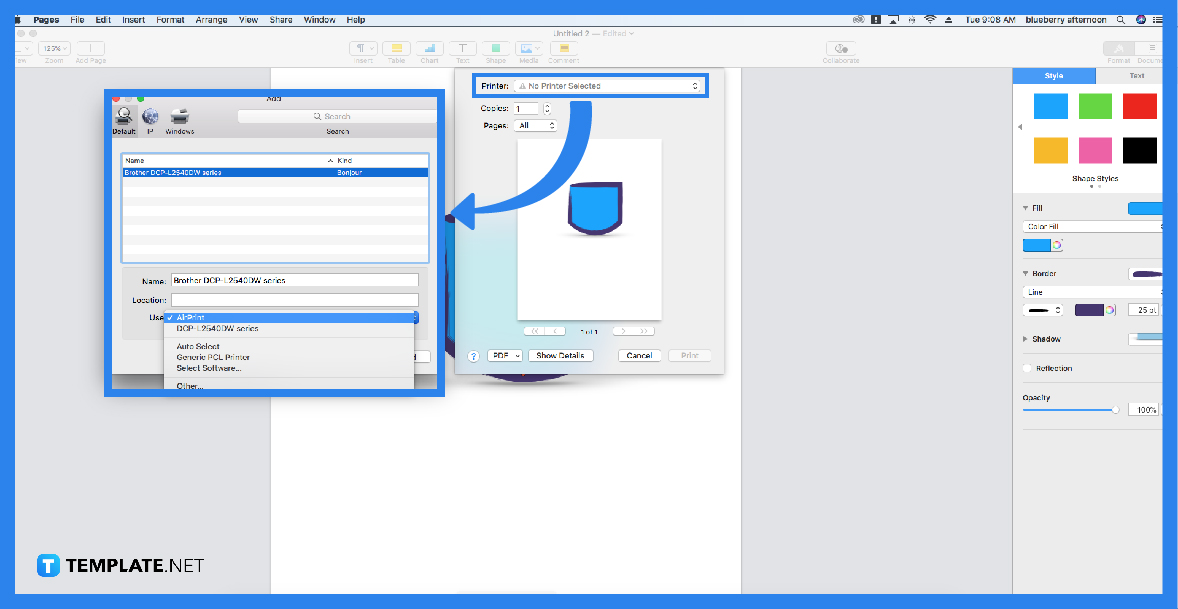Select Brother DCP-L2540DW series printer row
1178x609 pixels.
pyautogui.click(x=275, y=173)
